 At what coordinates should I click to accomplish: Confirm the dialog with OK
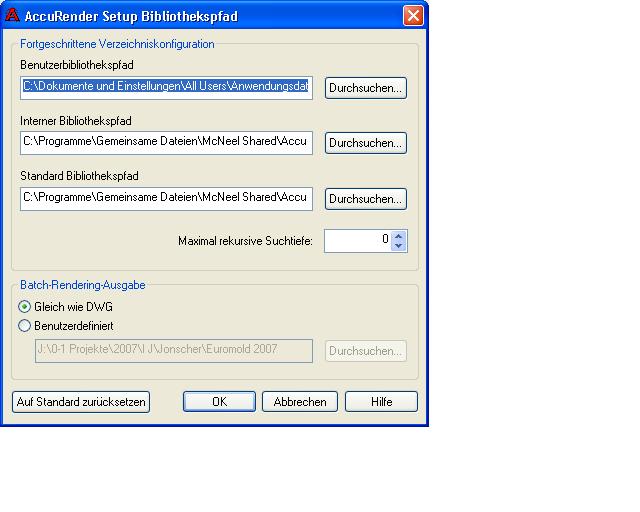(219, 402)
